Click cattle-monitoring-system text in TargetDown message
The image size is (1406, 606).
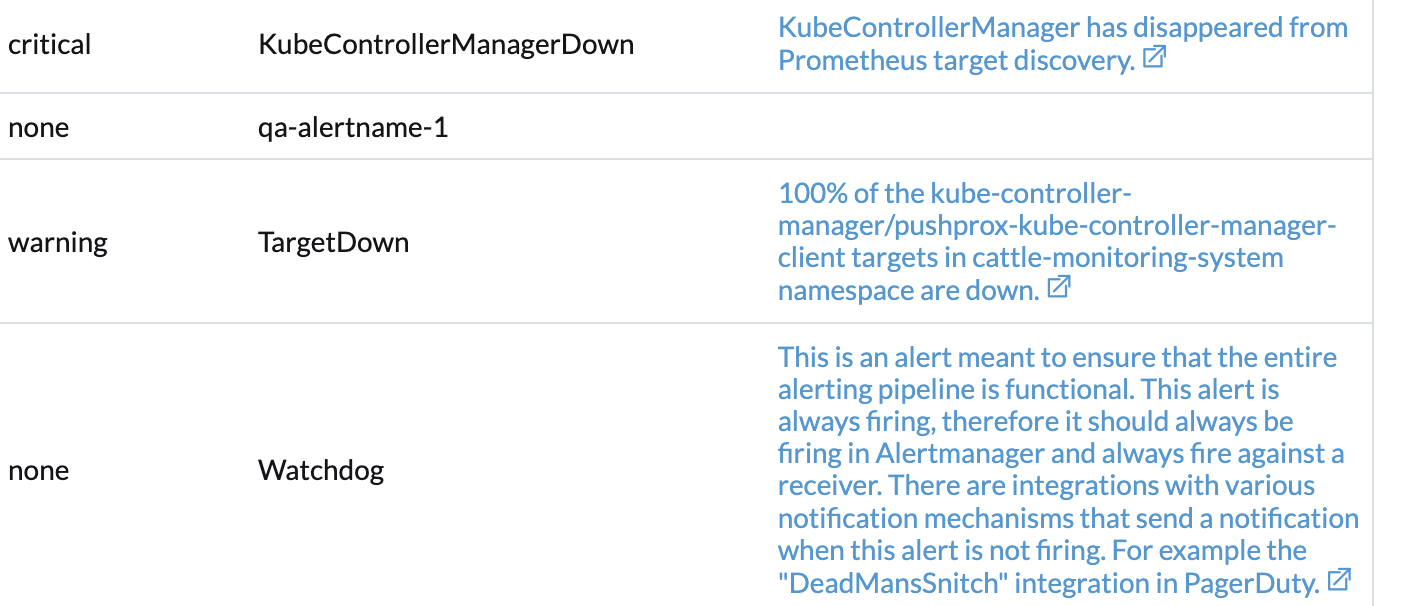click(1129, 256)
